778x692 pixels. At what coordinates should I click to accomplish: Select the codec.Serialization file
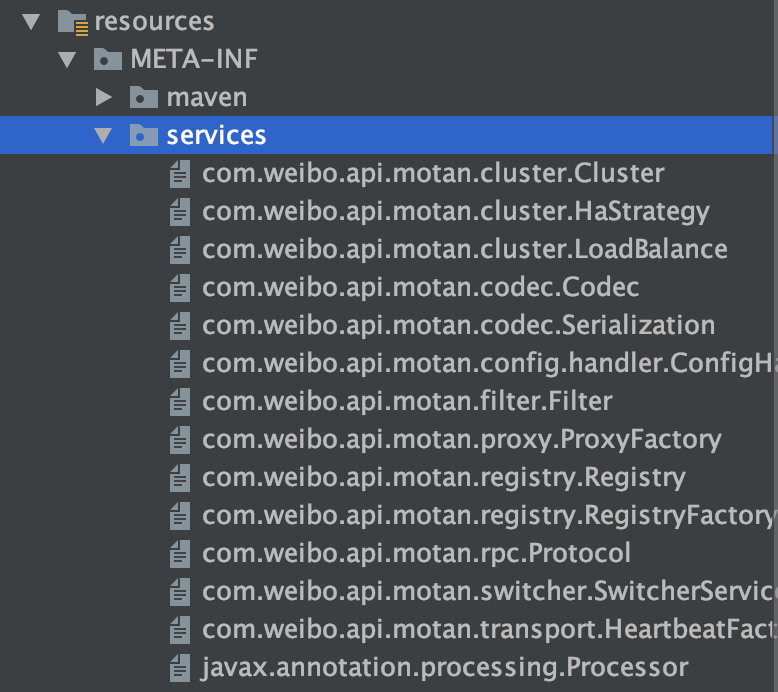458,326
